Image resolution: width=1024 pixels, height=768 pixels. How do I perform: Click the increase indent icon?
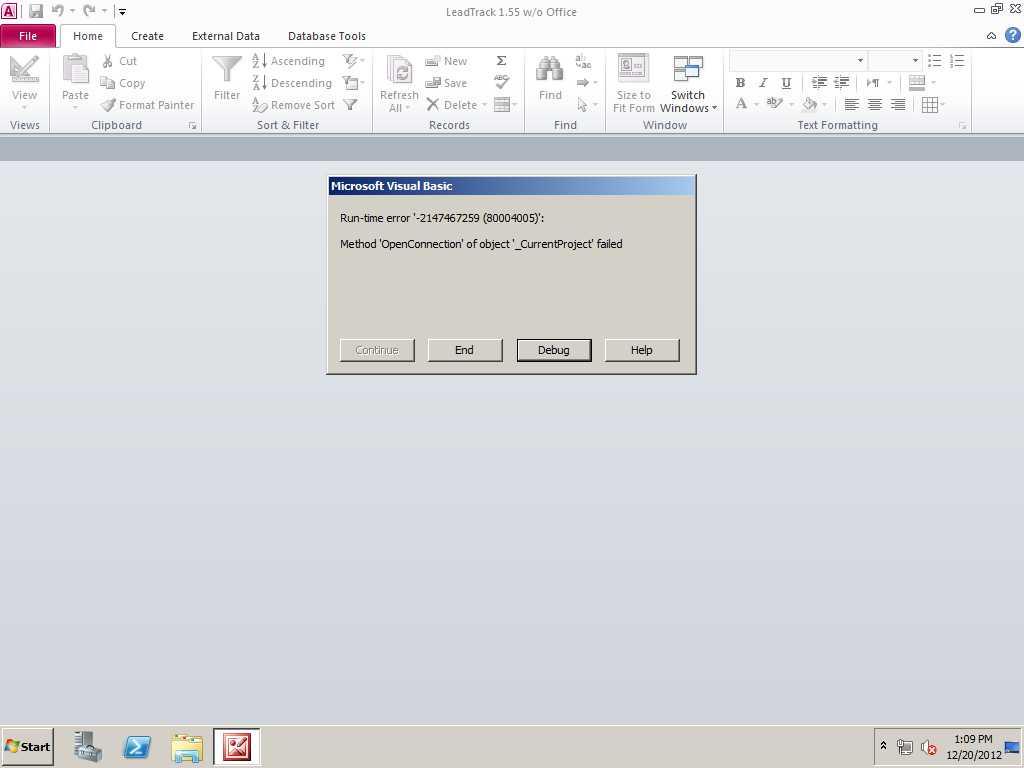tap(842, 82)
